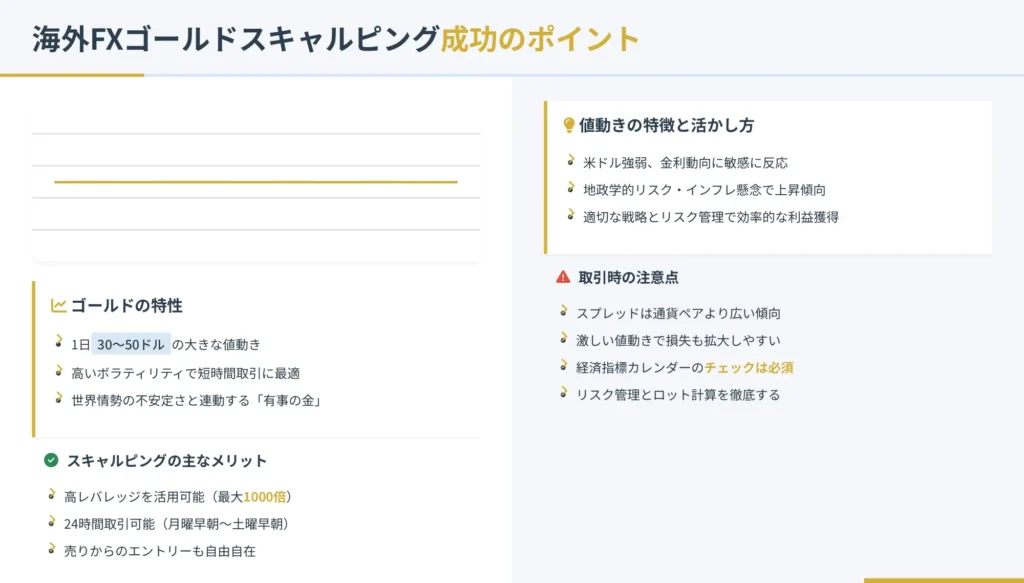
Task: Click the lightbulb icon beside 値動きの特徴と活かし方
Action: pyautogui.click(x=568, y=125)
